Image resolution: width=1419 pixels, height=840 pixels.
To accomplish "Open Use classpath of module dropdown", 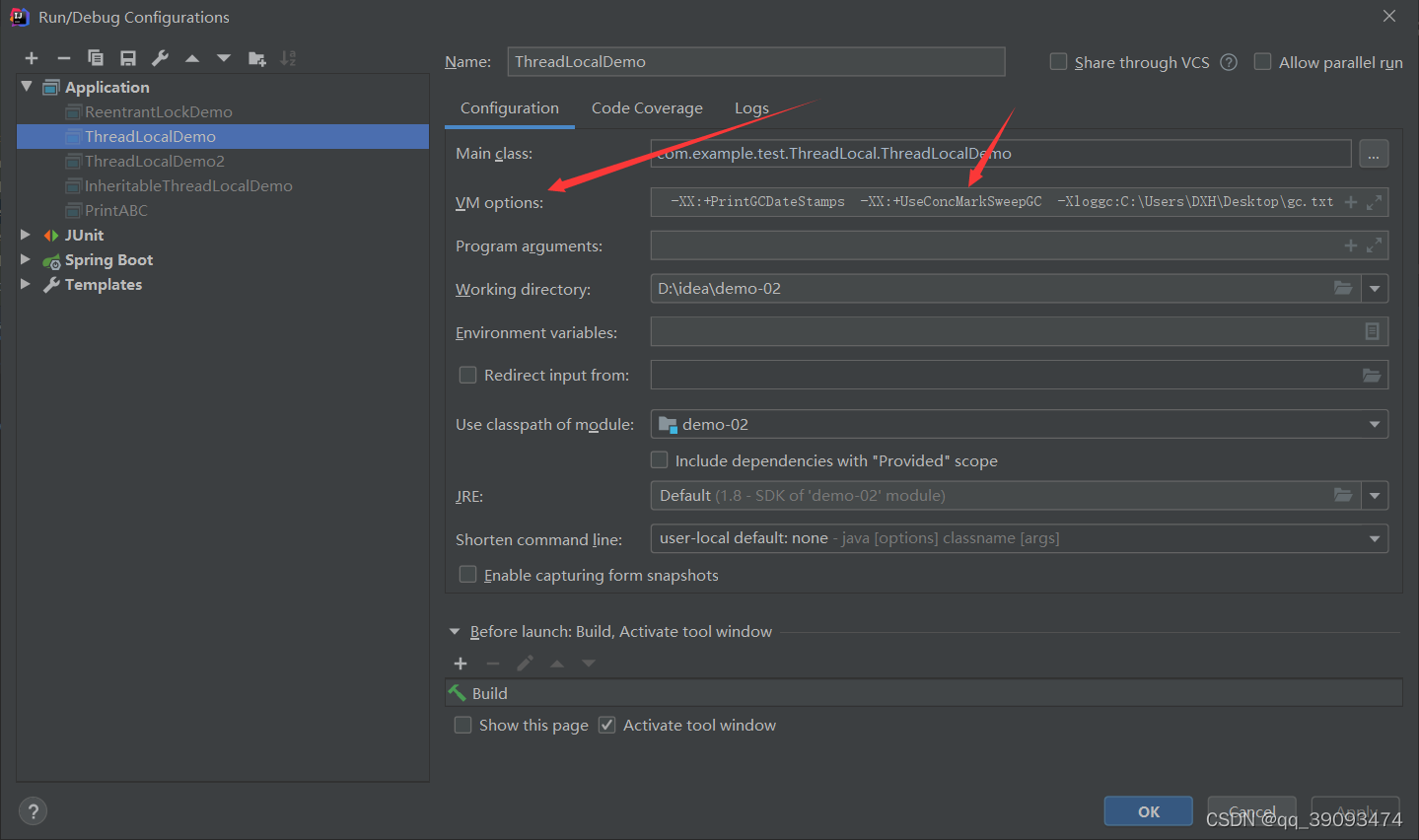I will [1375, 425].
